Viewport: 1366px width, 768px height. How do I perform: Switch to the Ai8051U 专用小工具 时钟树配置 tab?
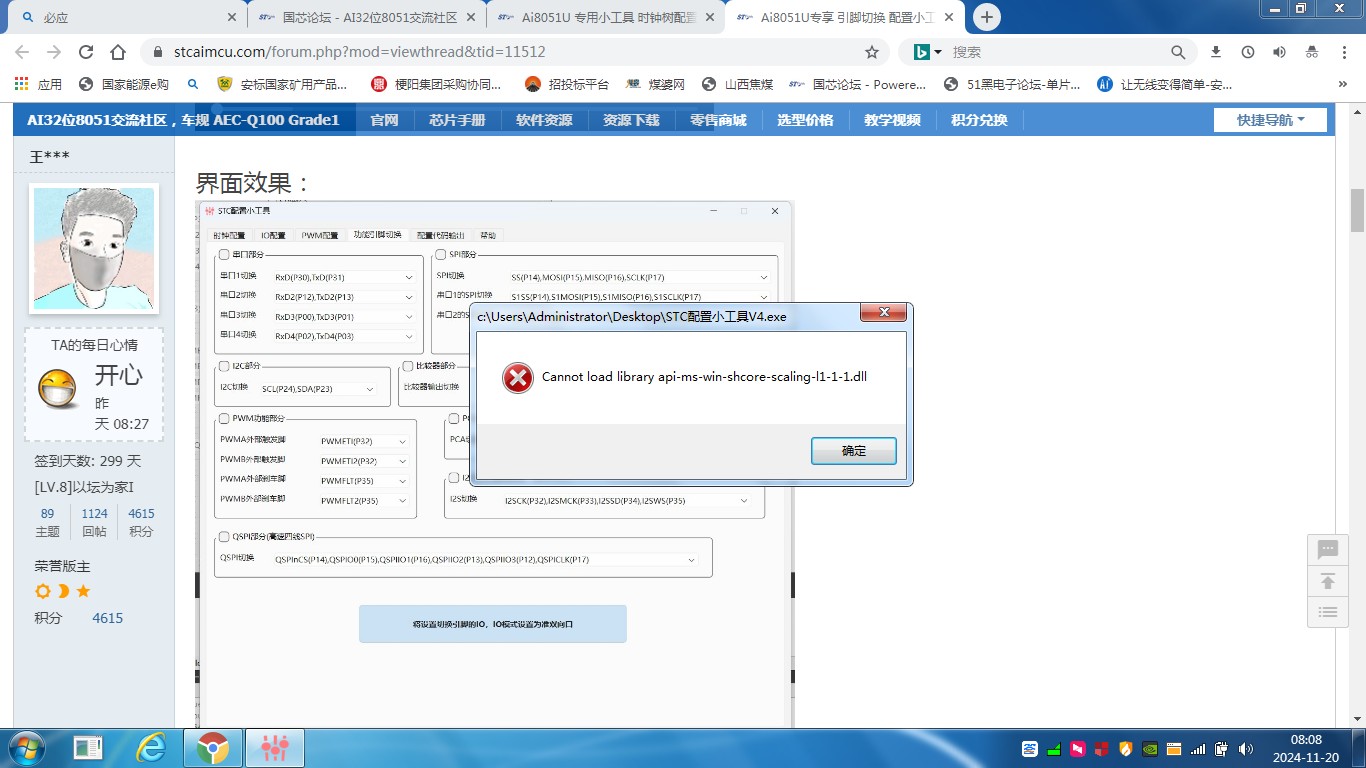(x=605, y=18)
